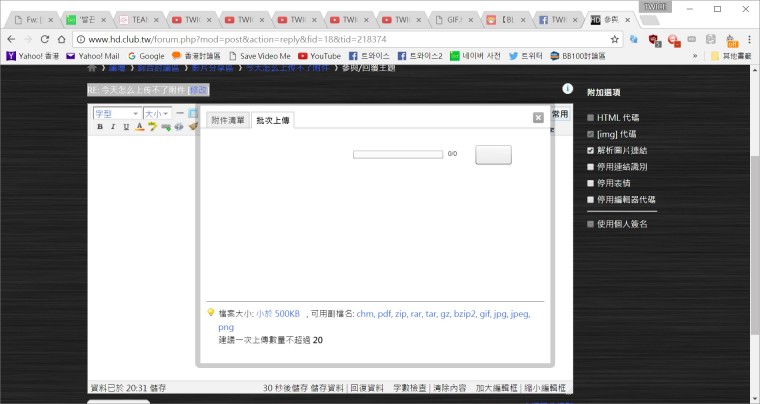Image resolution: width=760 pixels, height=404 pixels.
Task: Toggle the HTML 代碼 checkbox
Action: (590, 118)
